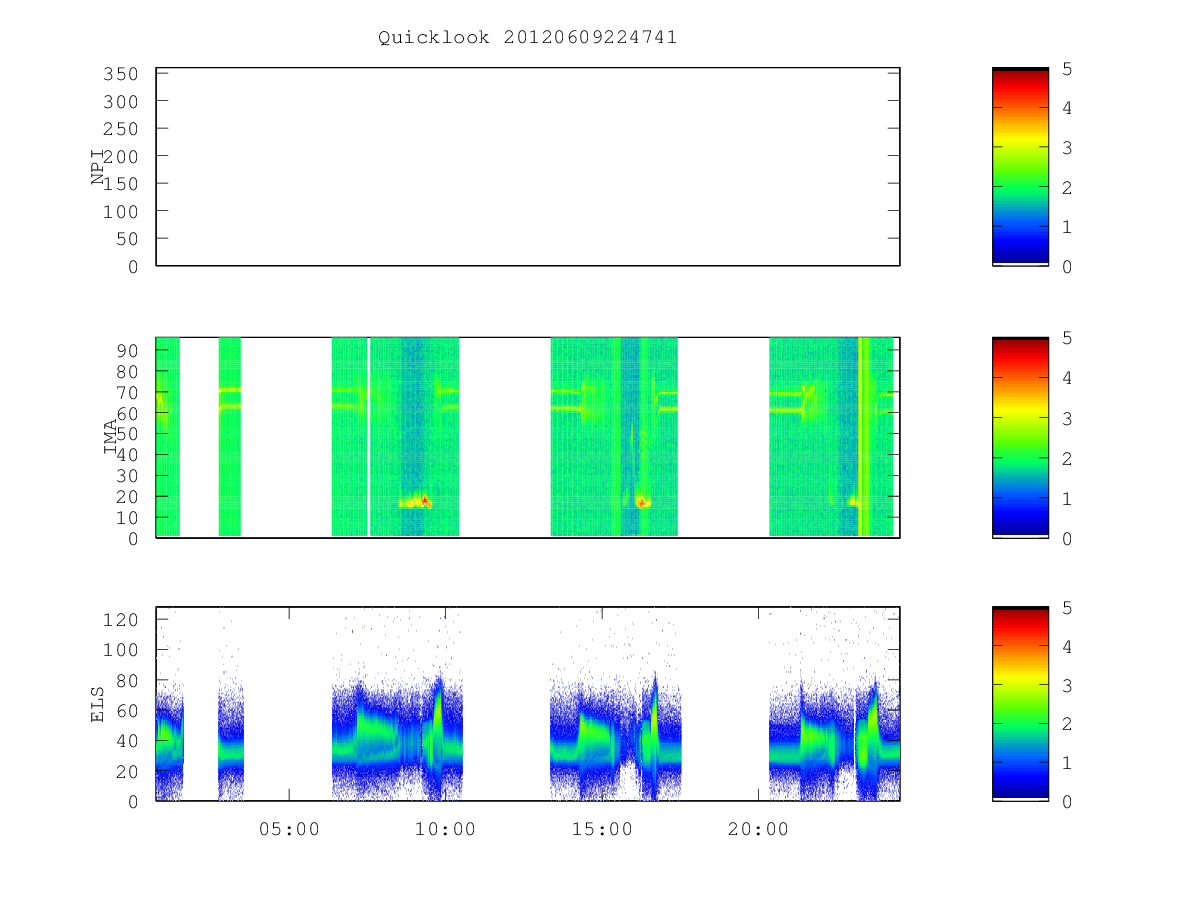Click the 90 tick on IMA axis
The width and height of the screenshot is (1200, 900).
click(128, 350)
